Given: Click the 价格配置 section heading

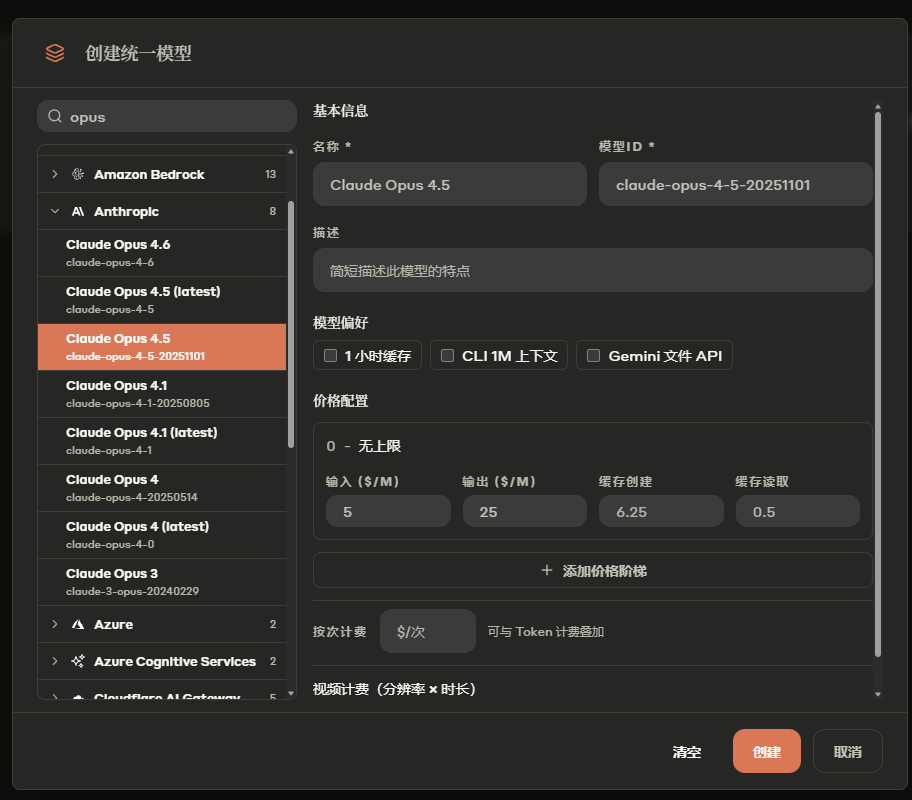Looking at the screenshot, I should tap(340, 401).
